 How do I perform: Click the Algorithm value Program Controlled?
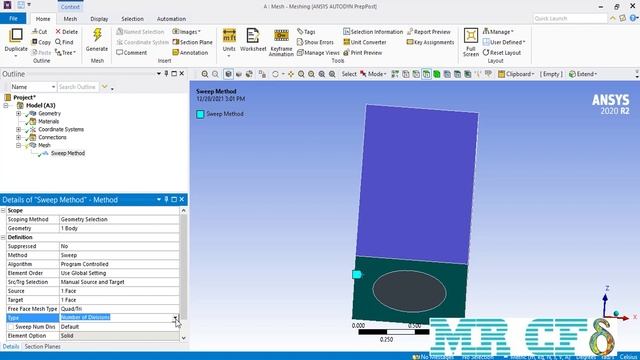pyautogui.click(x=119, y=264)
